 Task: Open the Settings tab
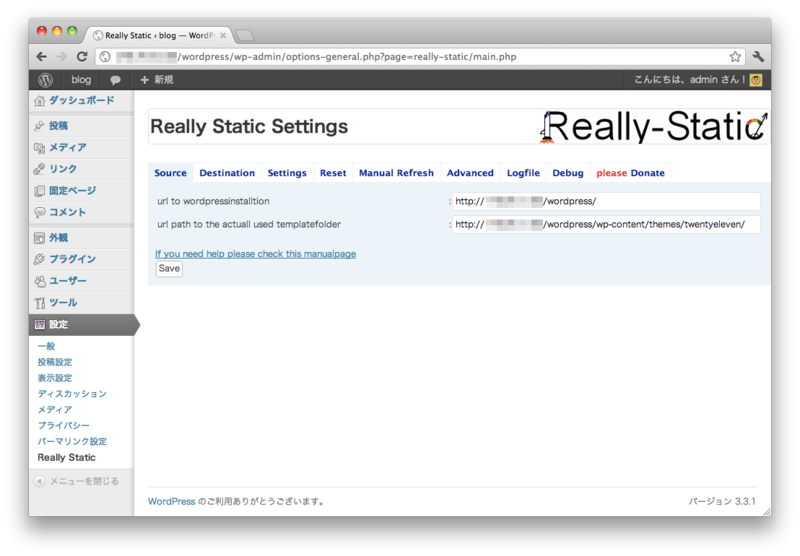click(x=287, y=173)
